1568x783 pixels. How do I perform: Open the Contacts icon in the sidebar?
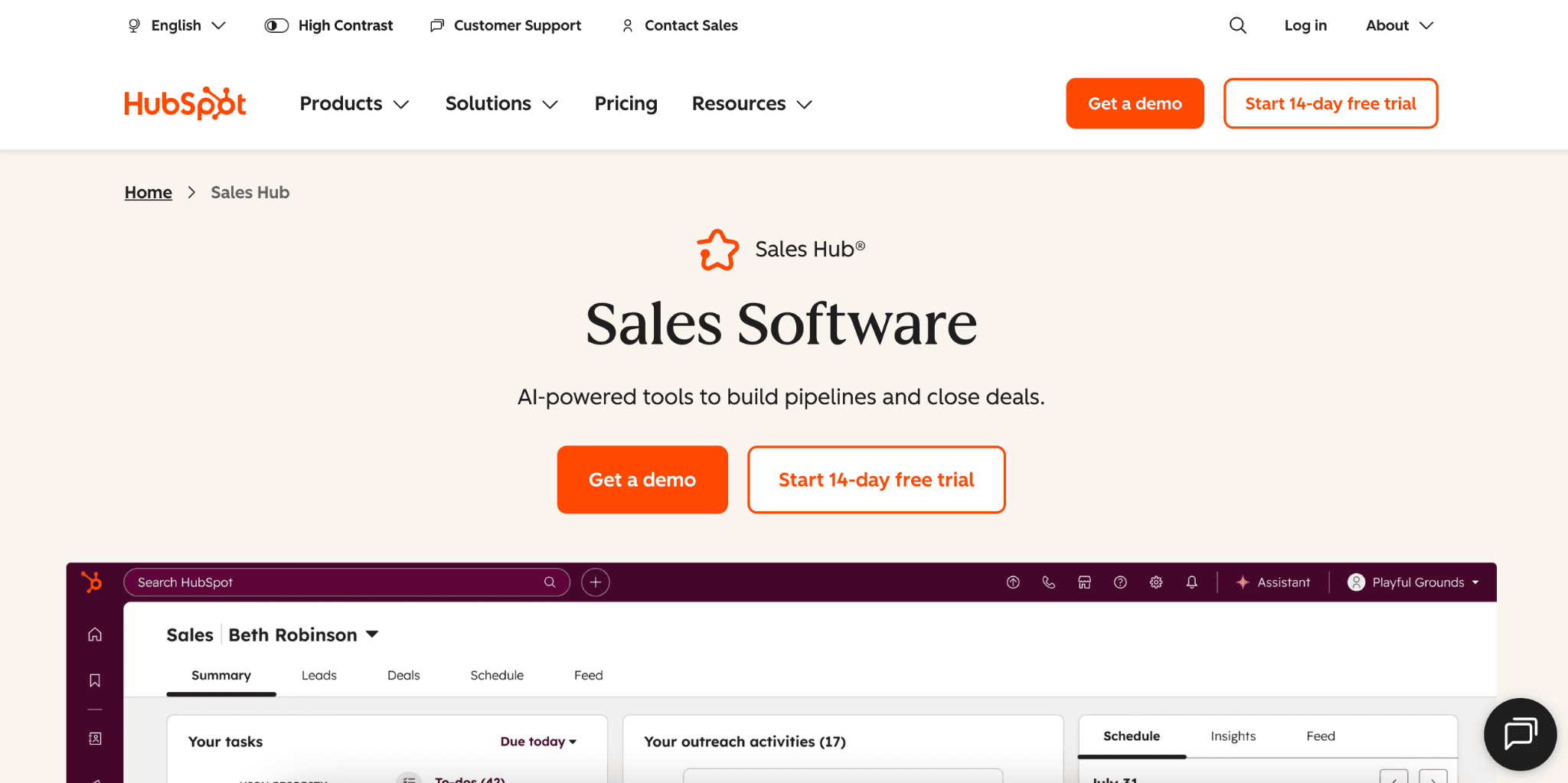click(94, 737)
